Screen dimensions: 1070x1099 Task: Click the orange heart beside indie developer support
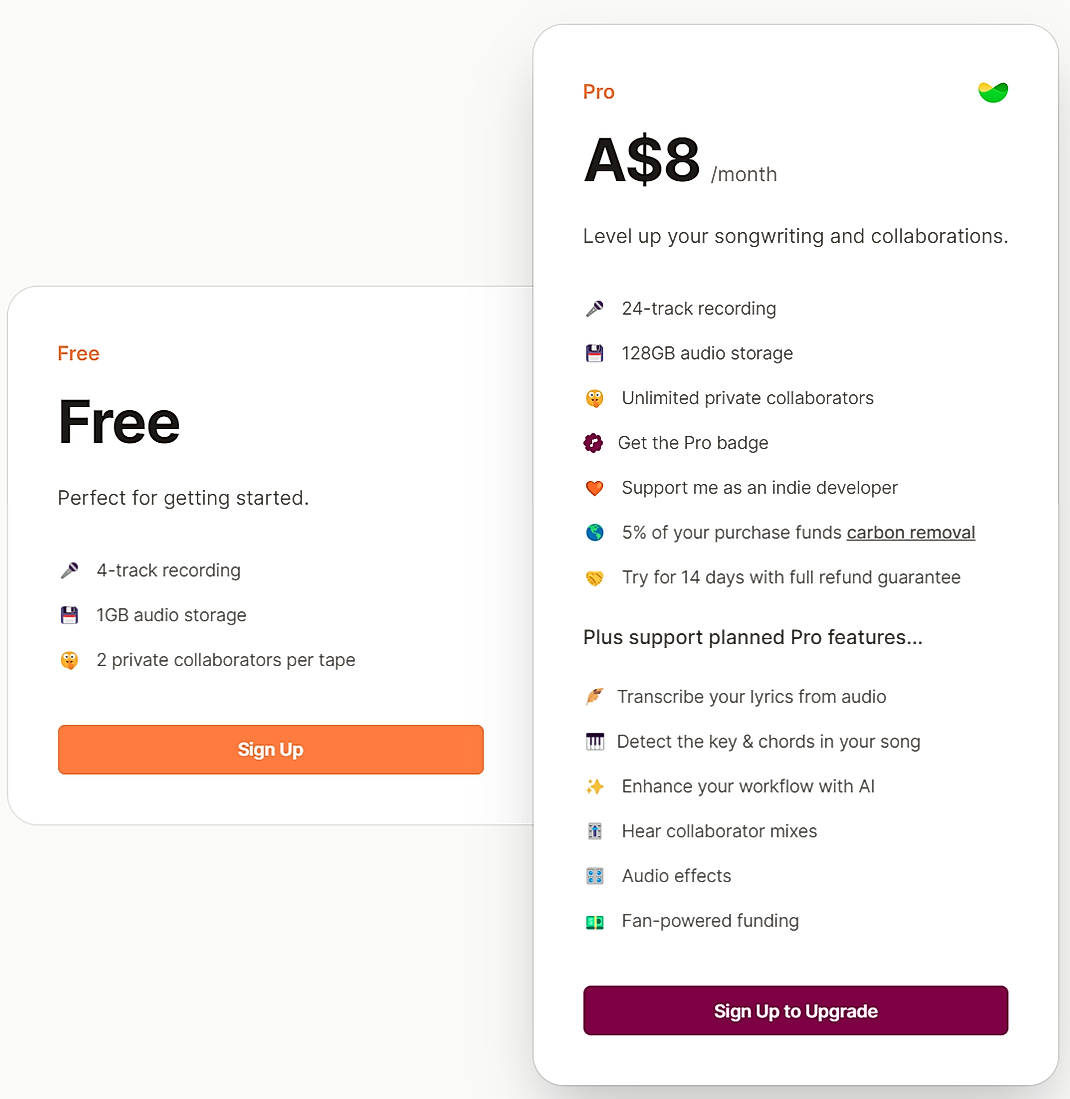(597, 488)
